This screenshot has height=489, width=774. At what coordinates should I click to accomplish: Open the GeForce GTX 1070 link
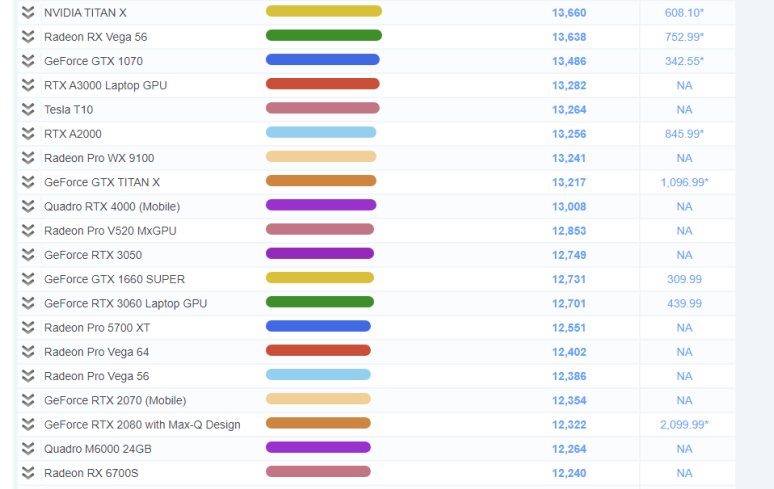click(93, 61)
